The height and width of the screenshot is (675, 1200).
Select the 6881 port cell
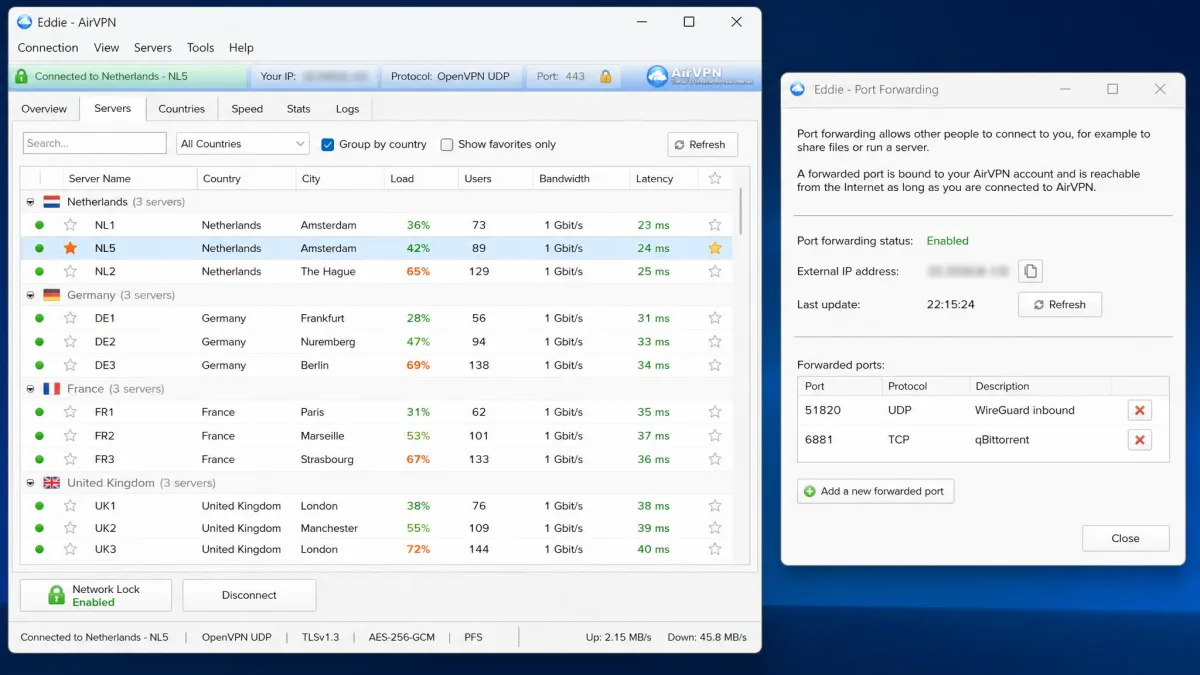819,440
